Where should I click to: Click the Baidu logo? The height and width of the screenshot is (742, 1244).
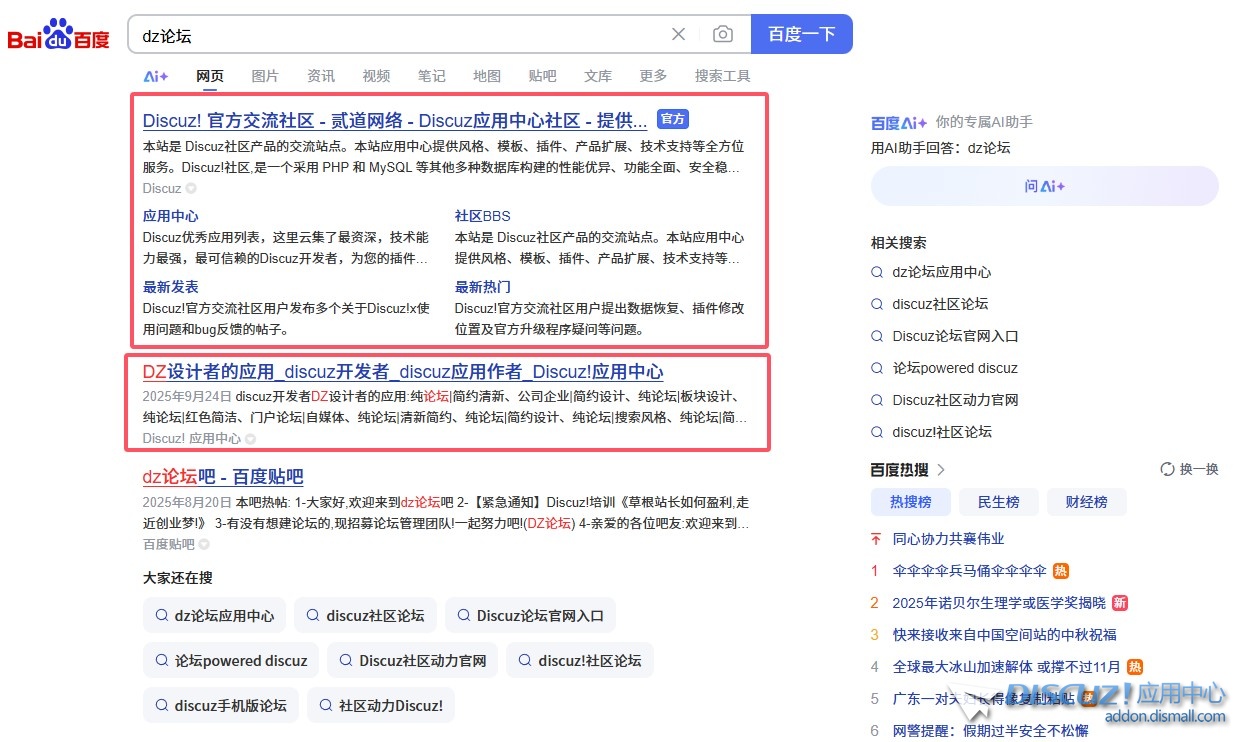pyautogui.click(x=58, y=36)
